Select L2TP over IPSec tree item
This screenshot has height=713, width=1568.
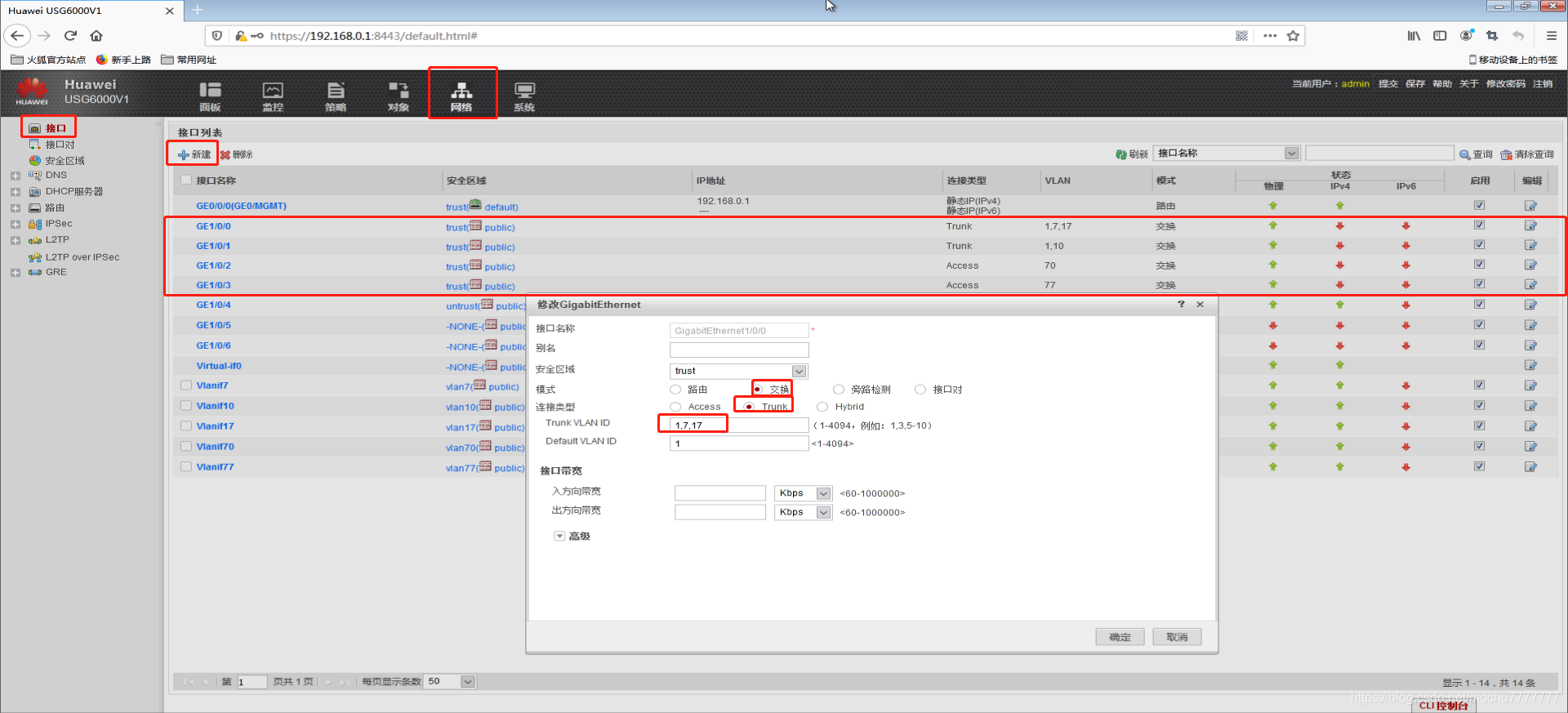pyautogui.click(x=82, y=257)
